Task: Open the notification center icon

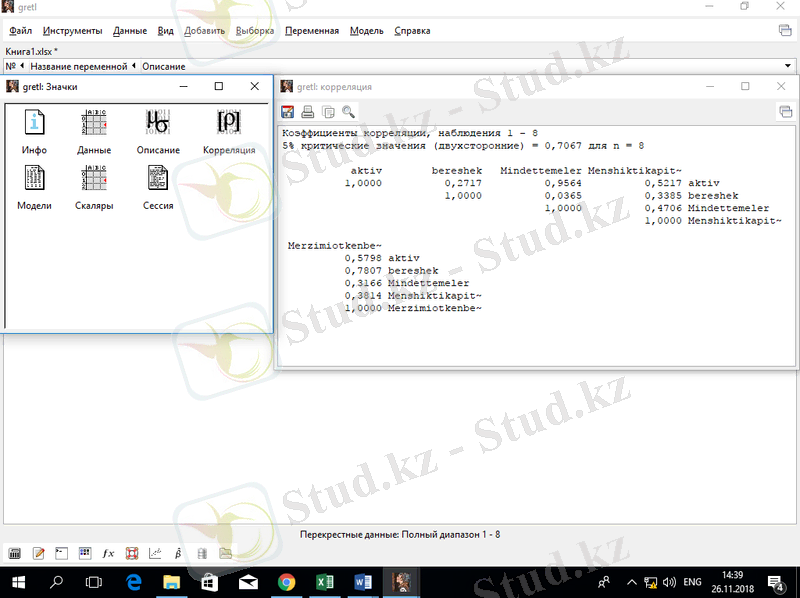Action: [776, 582]
